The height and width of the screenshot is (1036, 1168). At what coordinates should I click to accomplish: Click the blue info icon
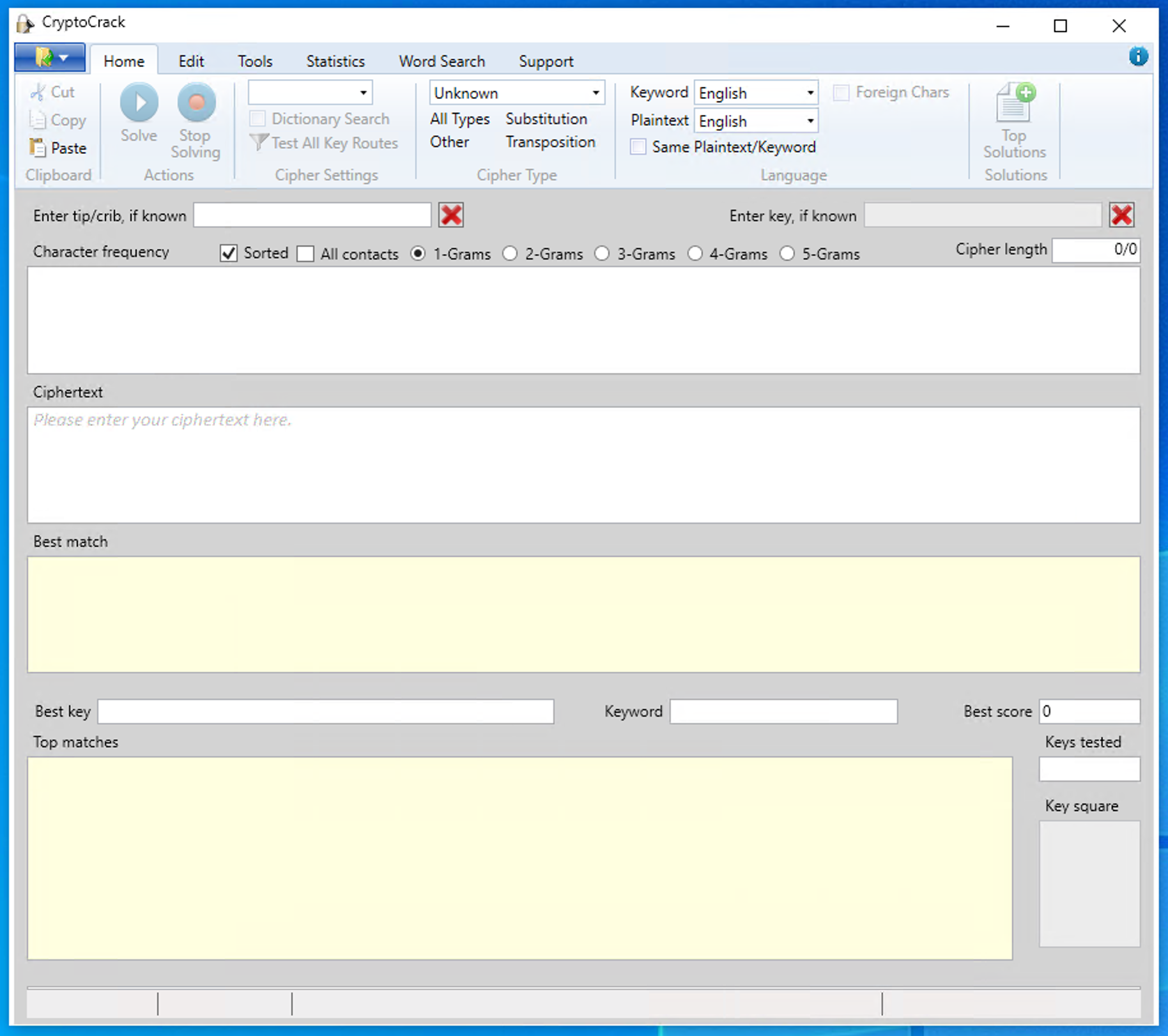click(x=1138, y=56)
